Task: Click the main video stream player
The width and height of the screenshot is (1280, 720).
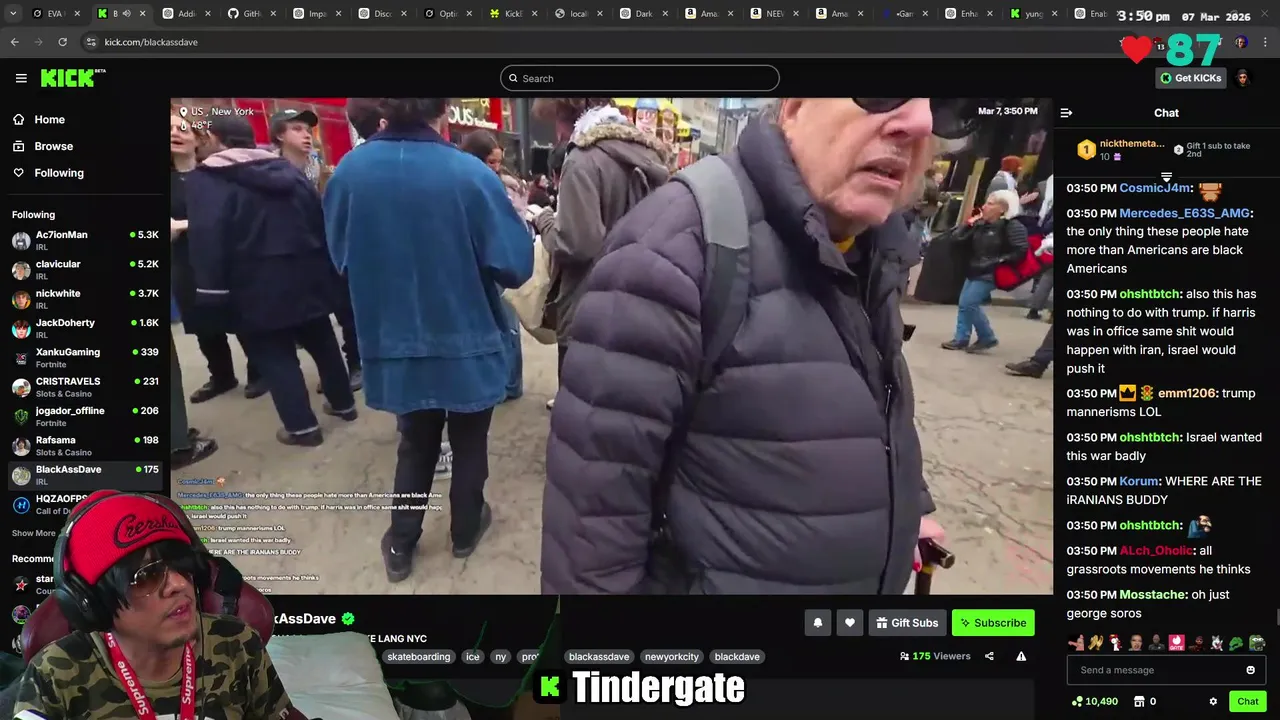Action: coord(611,346)
